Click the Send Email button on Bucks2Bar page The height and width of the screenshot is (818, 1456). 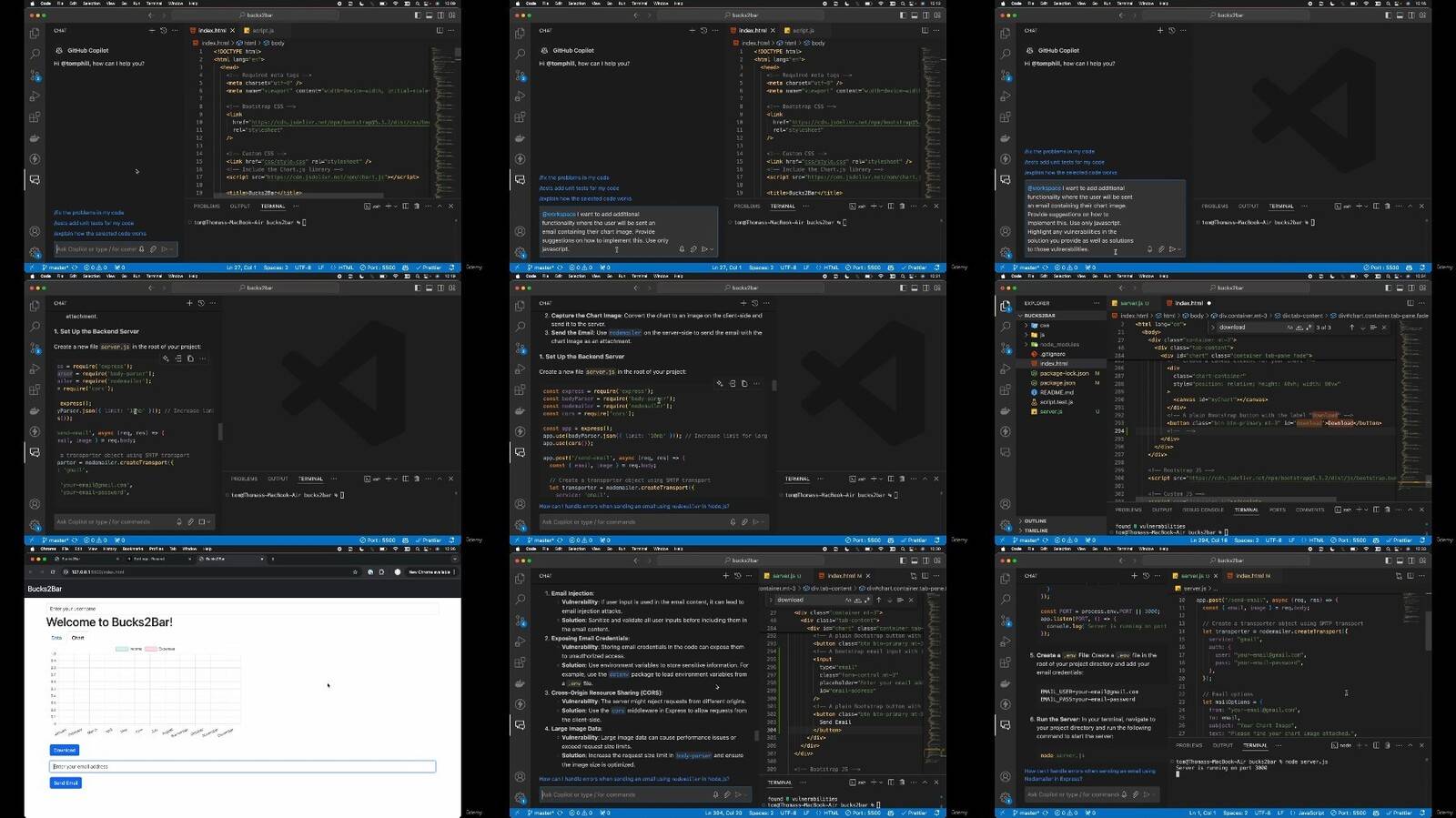66,783
